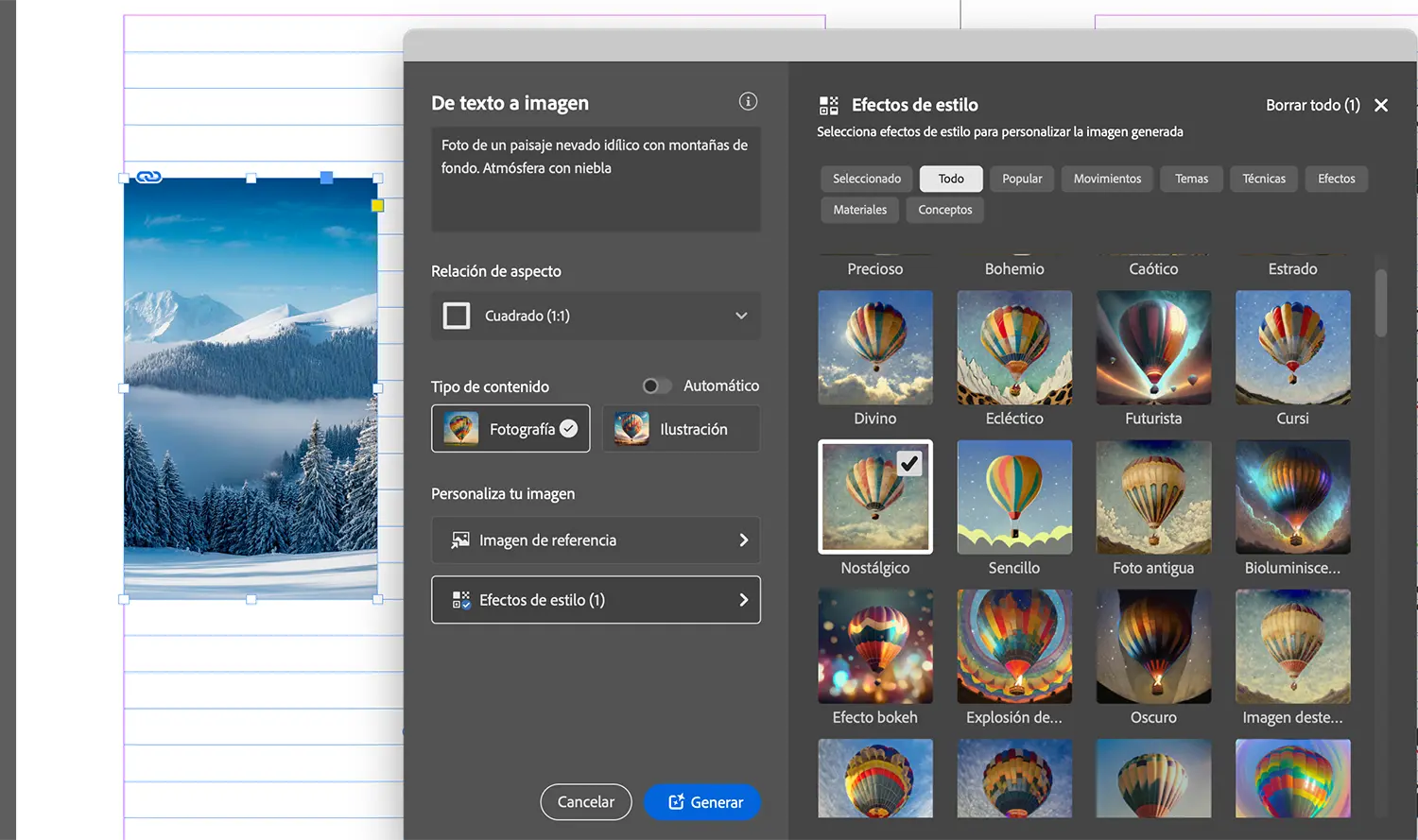Uncheck the Nostálgico style effect

tap(875, 497)
